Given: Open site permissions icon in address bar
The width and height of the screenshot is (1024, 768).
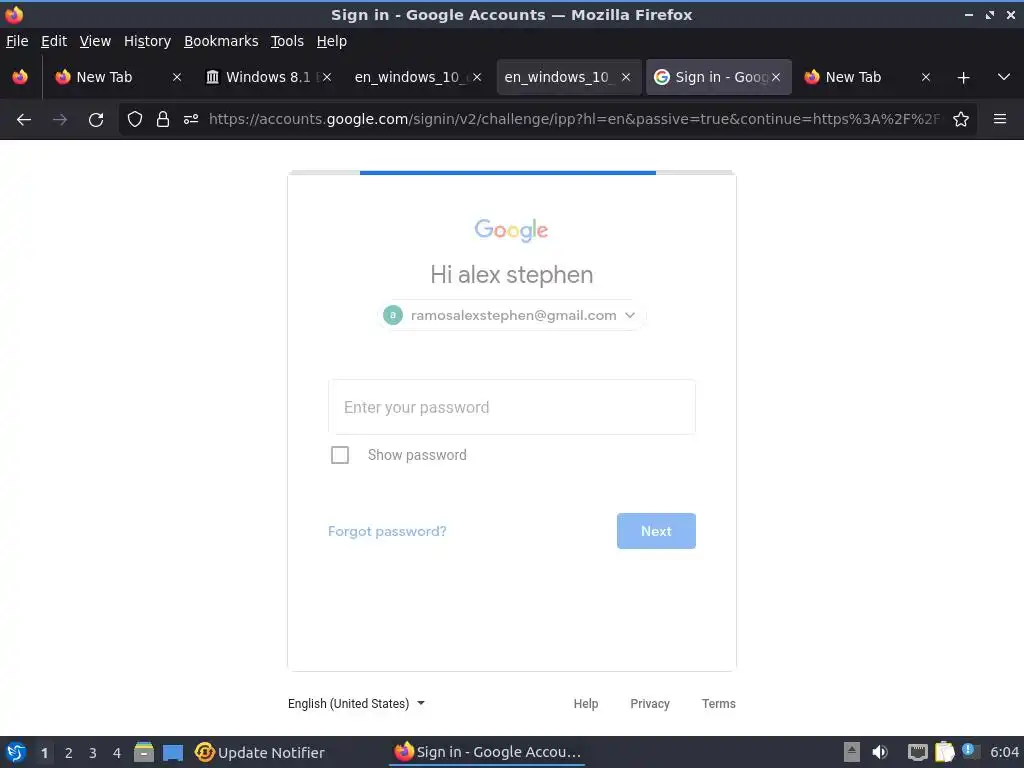Looking at the screenshot, I should pyautogui.click(x=191, y=119).
